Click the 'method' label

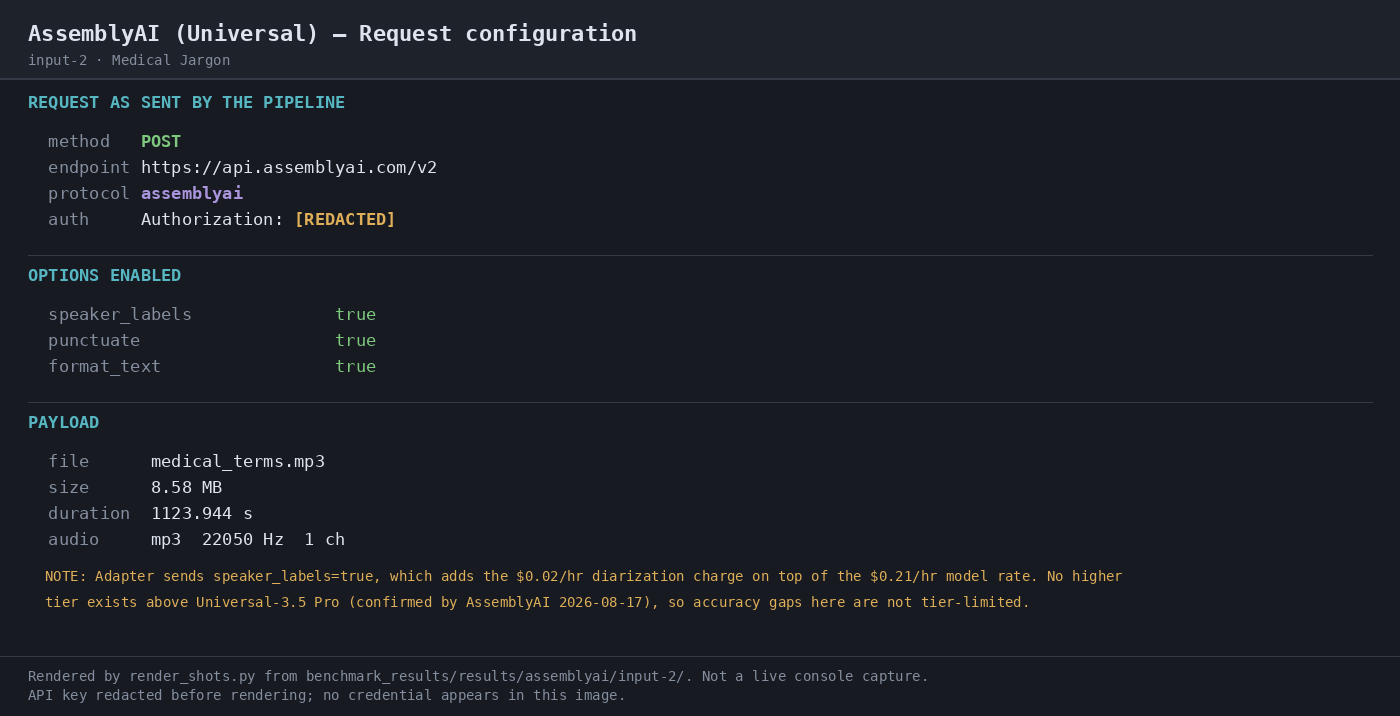point(79,142)
